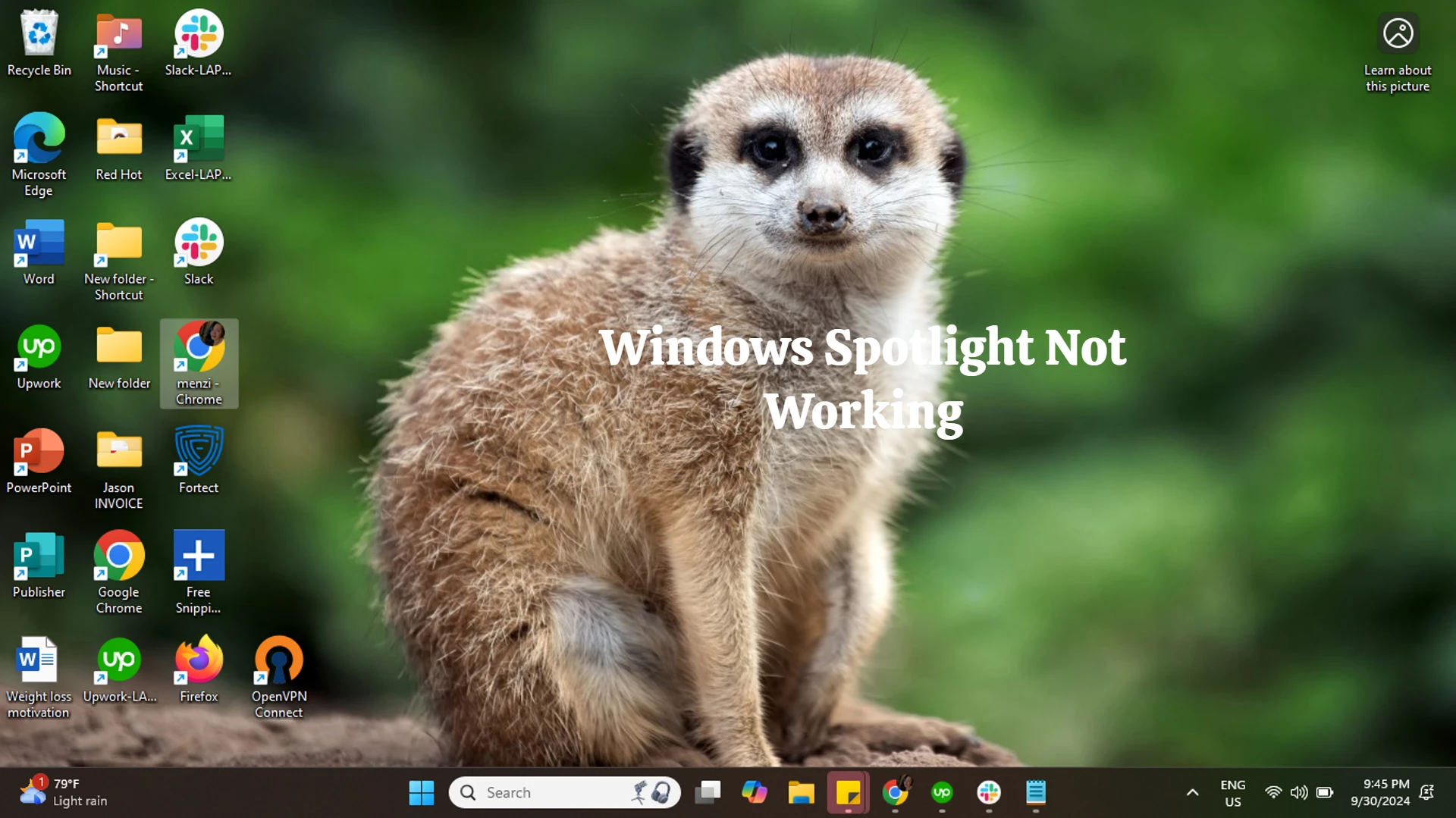Open the ENG US language switcher
This screenshot has height=818, width=1456.
(1233, 793)
